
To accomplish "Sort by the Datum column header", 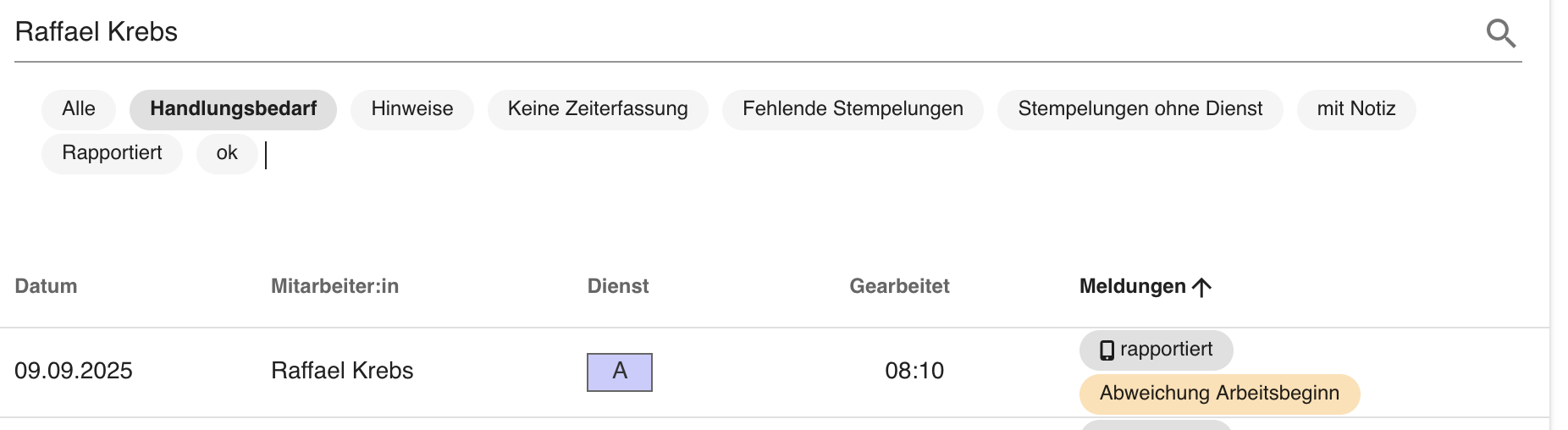I will point(46,286).
